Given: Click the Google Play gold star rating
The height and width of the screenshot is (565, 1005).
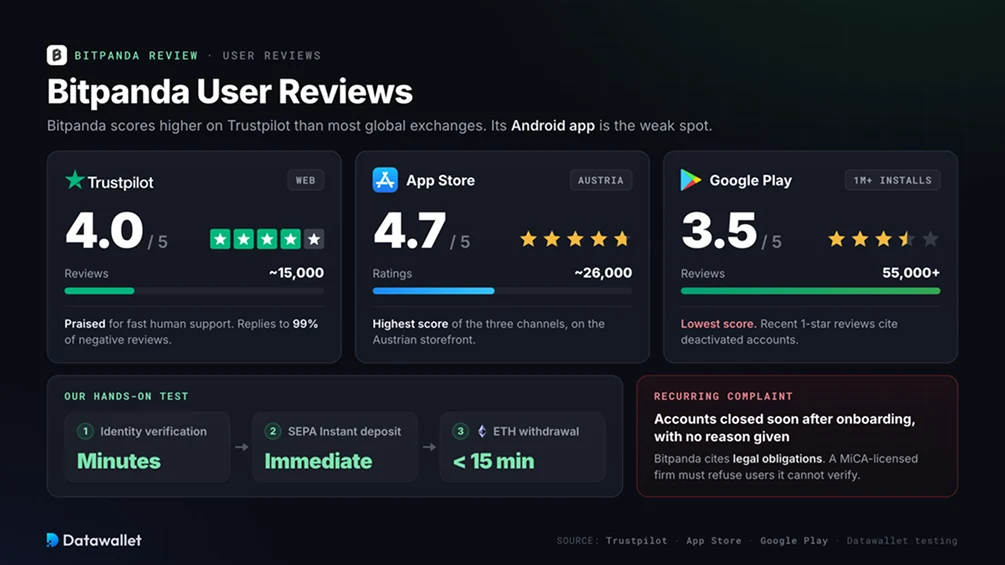Looking at the screenshot, I should pyautogui.click(x=883, y=240).
